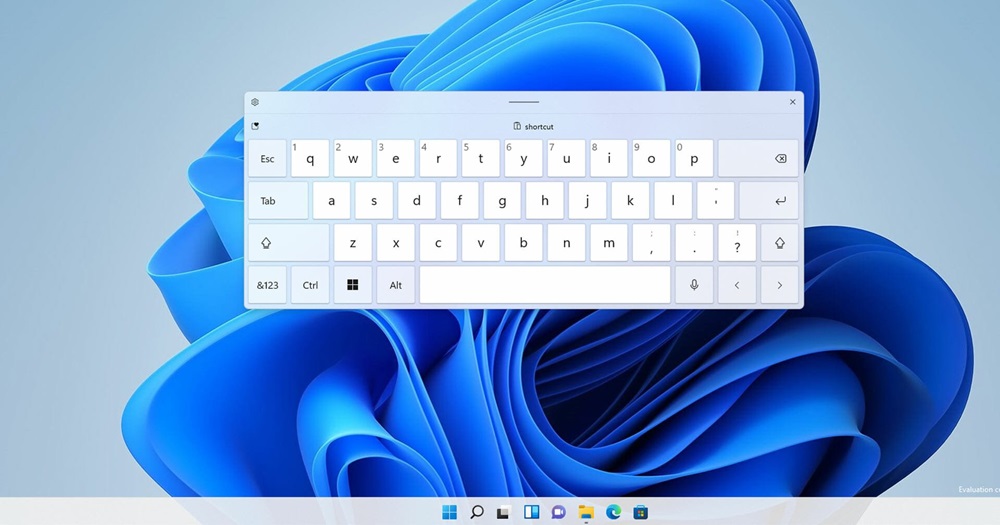Tap the i key
This screenshot has width=1000, height=525.
[609, 159]
